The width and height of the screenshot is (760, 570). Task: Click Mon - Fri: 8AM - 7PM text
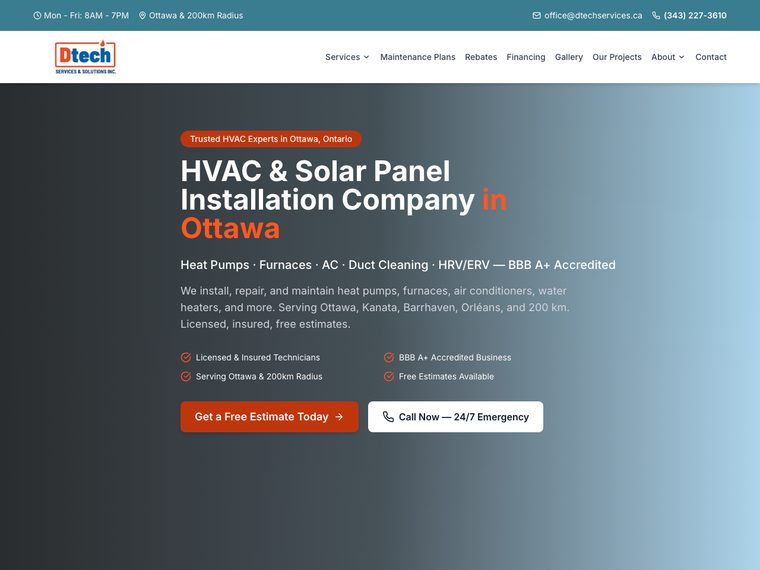[x=86, y=16]
